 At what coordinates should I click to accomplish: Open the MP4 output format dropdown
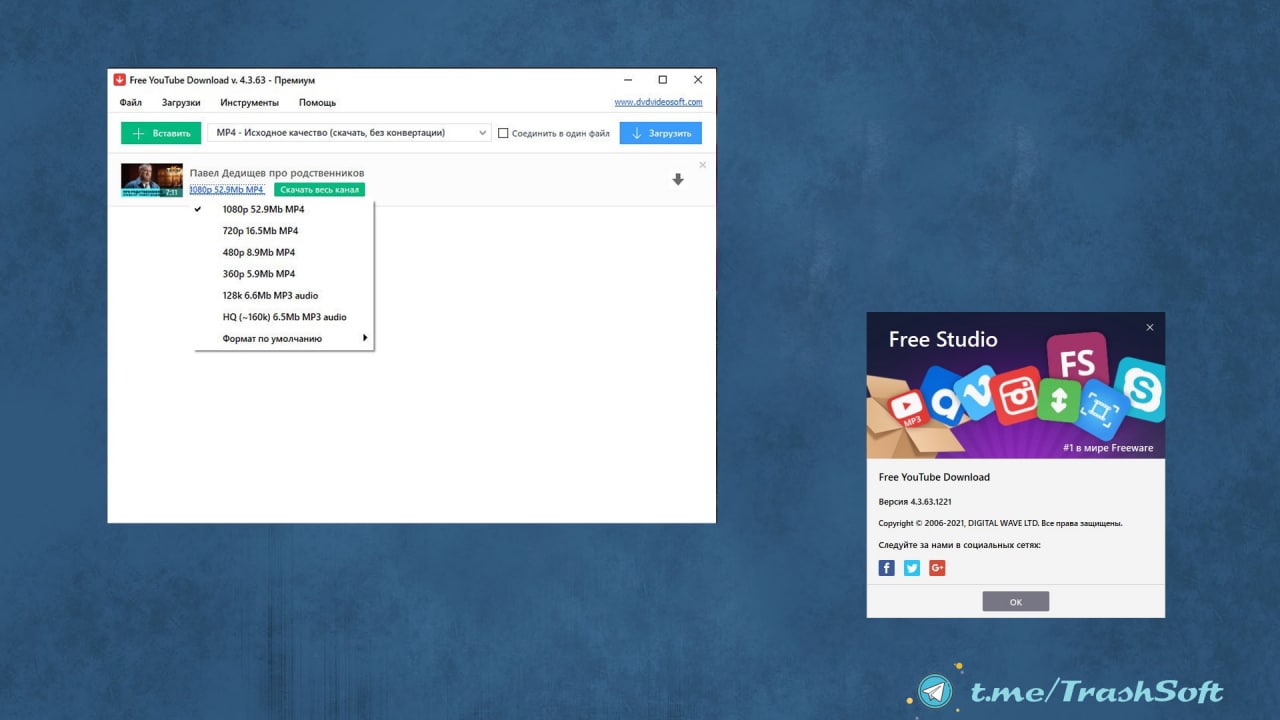tap(349, 133)
